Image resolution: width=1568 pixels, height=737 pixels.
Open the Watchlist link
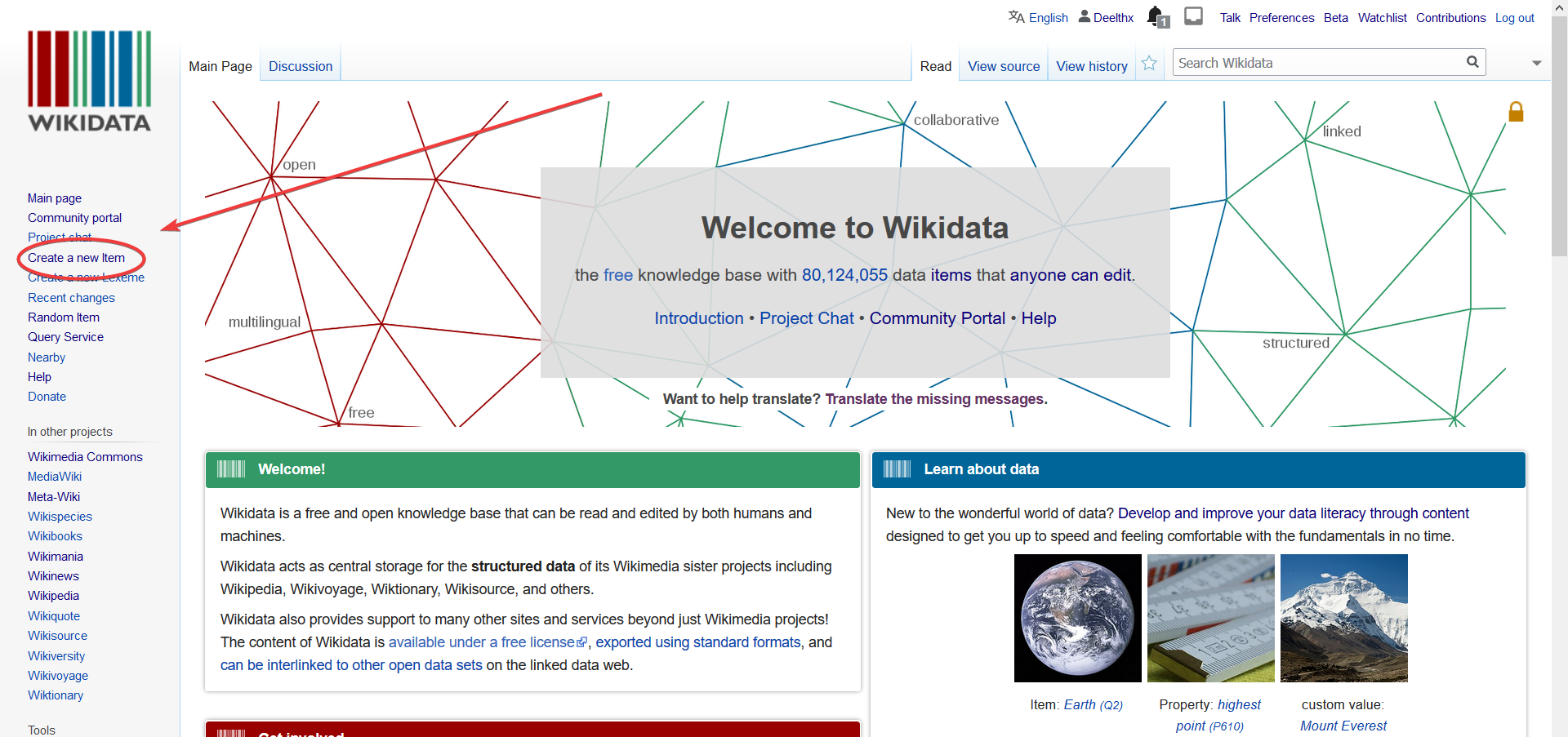tap(1382, 18)
